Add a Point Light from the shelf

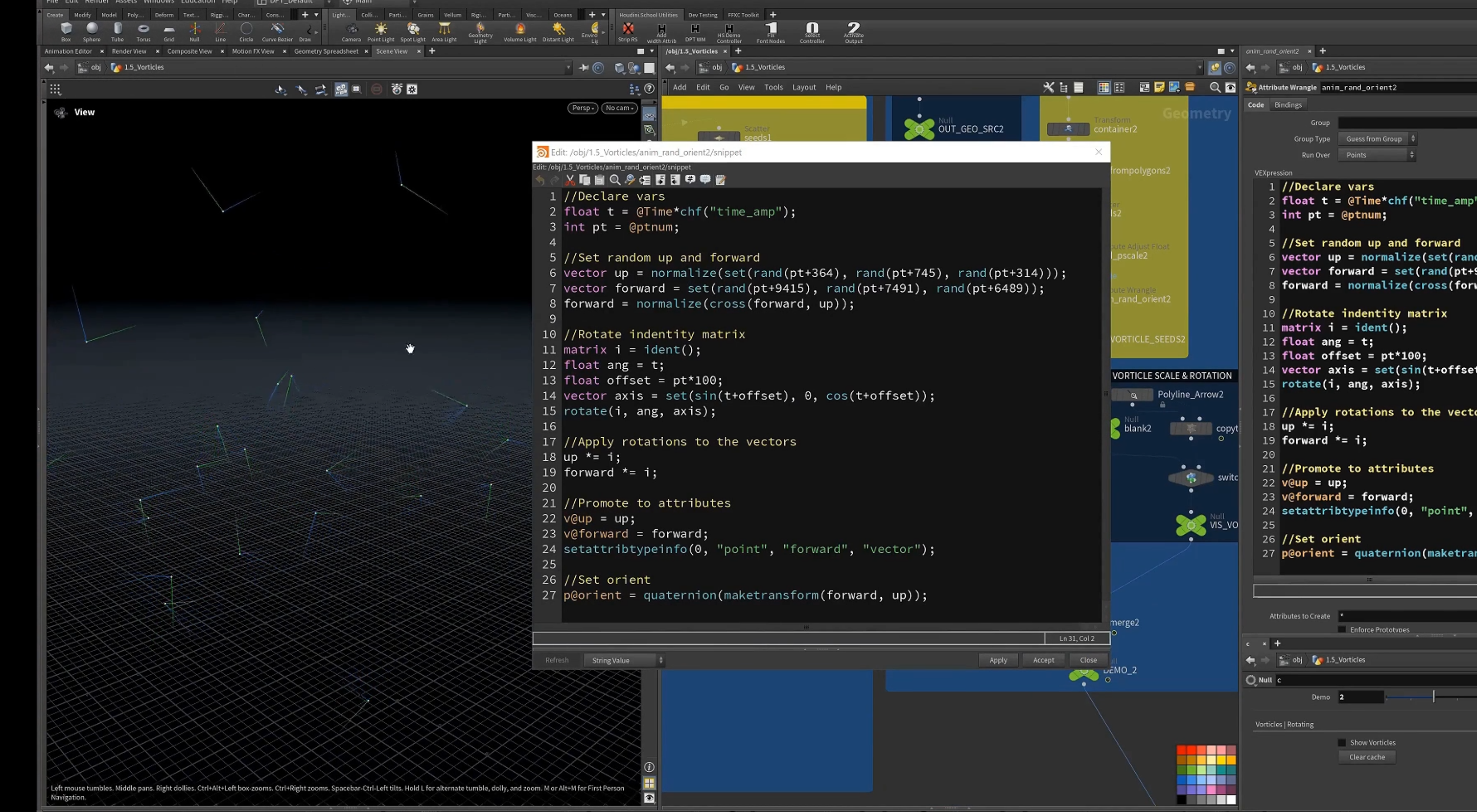click(381, 32)
